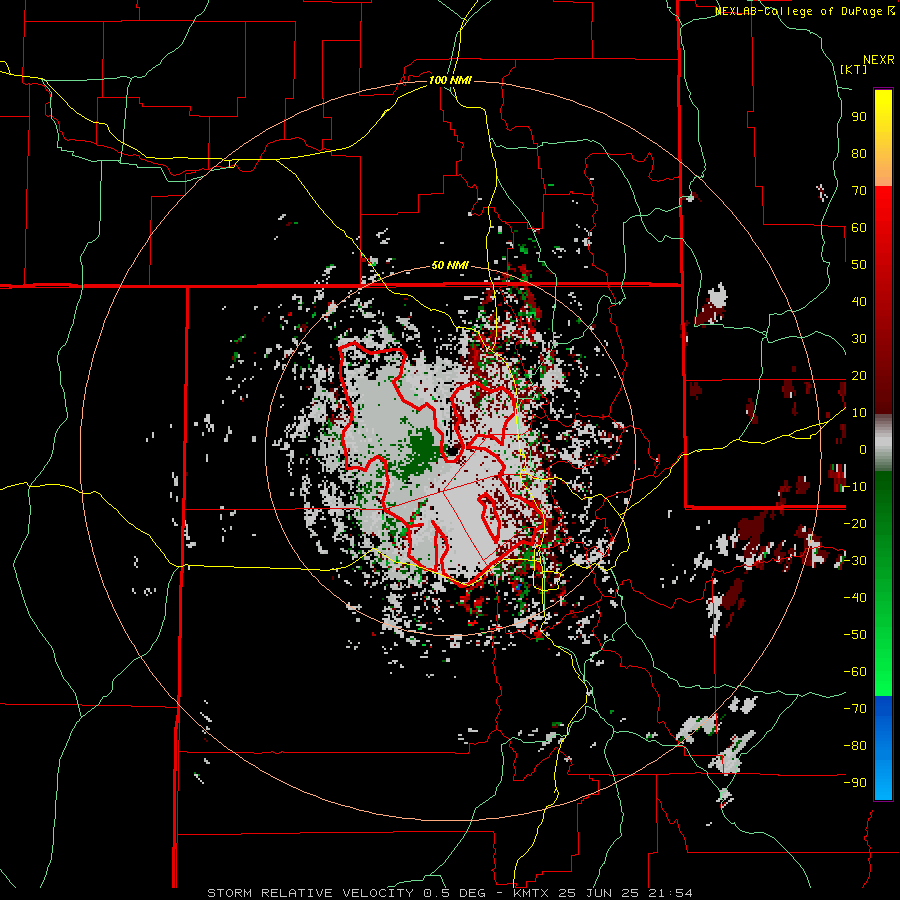Select the positive 80 legend value
The height and width of the screenshot is (900, 900).
pos(859,153)
